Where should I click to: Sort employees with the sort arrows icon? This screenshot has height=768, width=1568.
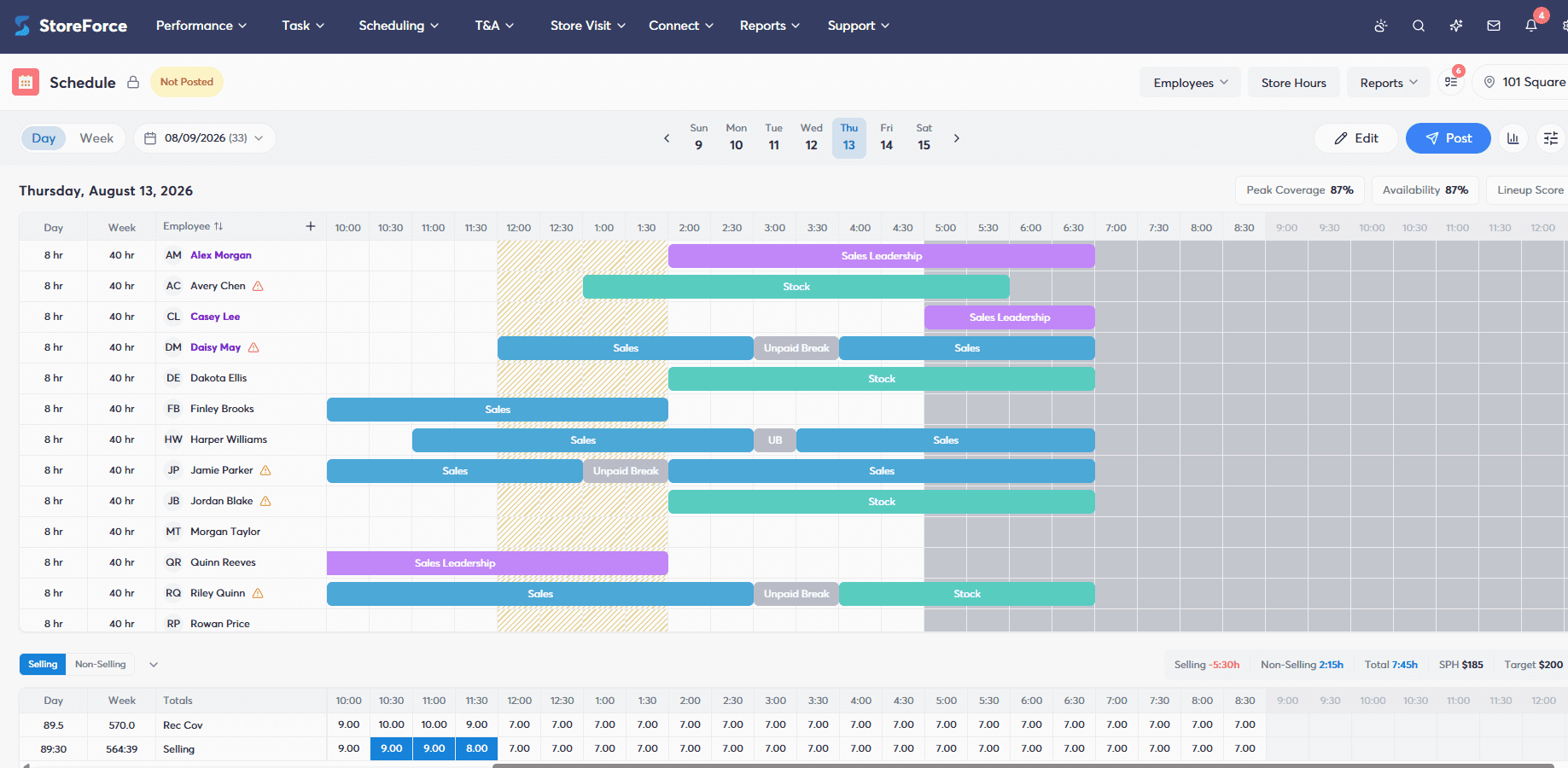coord(219,226)
